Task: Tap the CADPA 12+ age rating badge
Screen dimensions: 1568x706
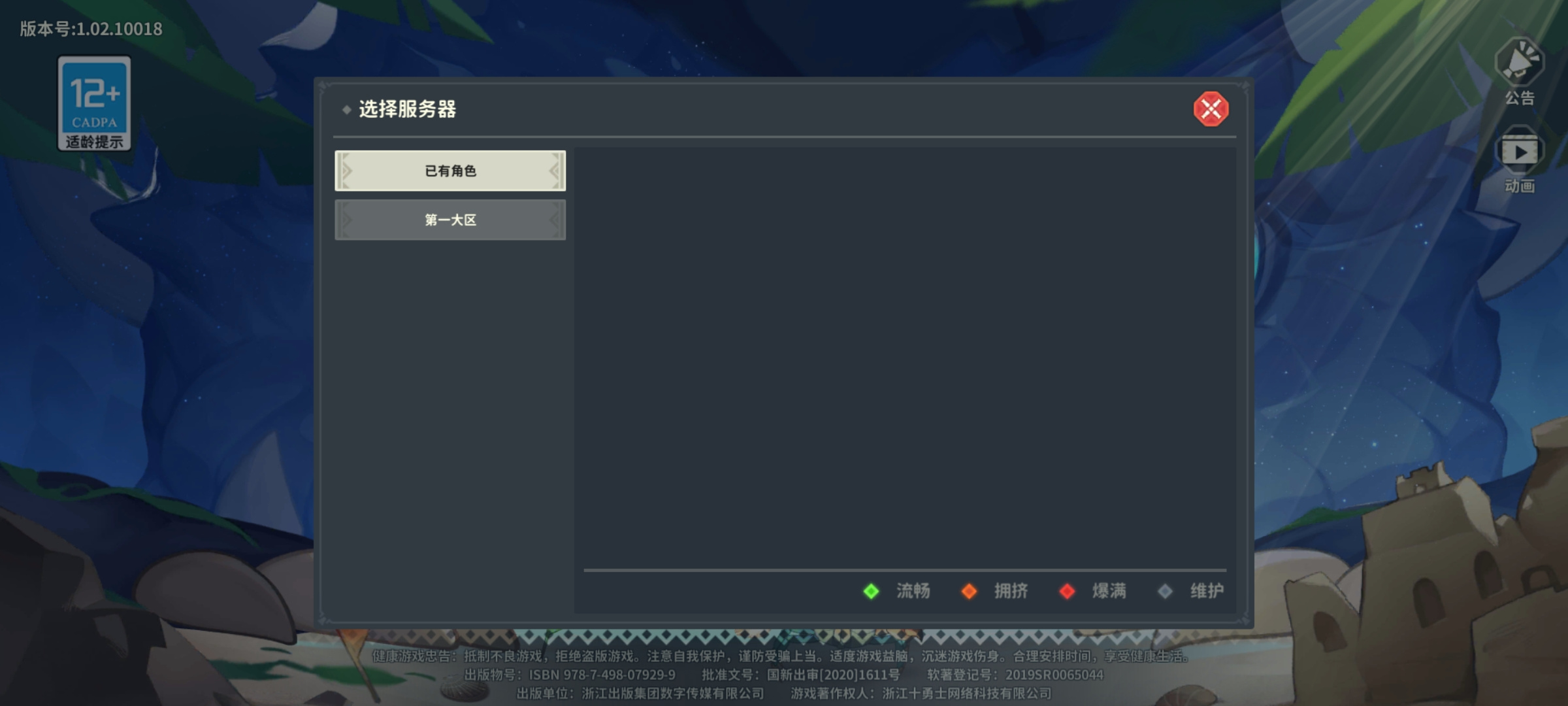Action: click(95, 103)
